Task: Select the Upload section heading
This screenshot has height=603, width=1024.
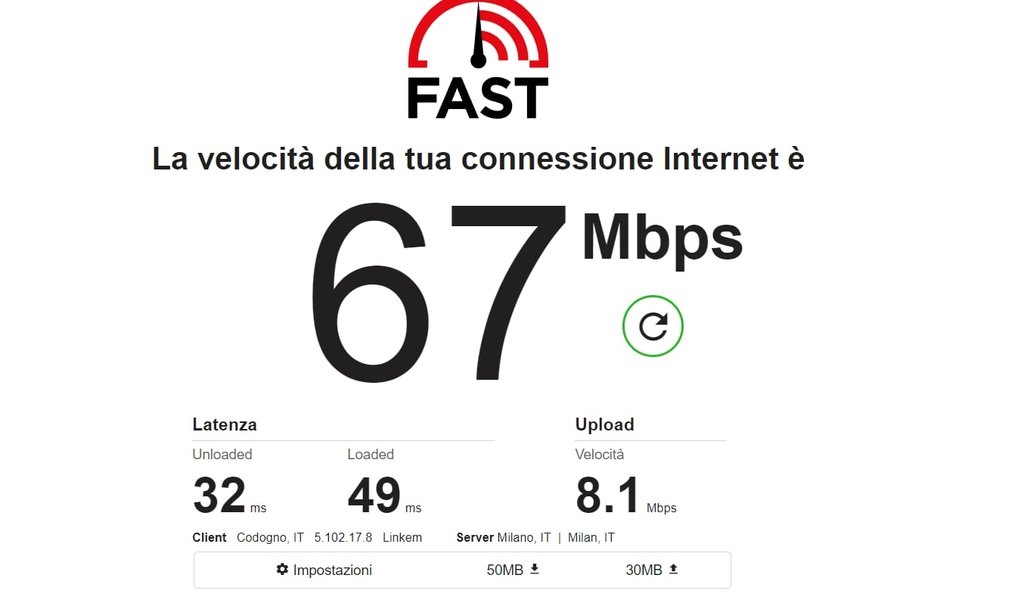Action: (604, 425)
